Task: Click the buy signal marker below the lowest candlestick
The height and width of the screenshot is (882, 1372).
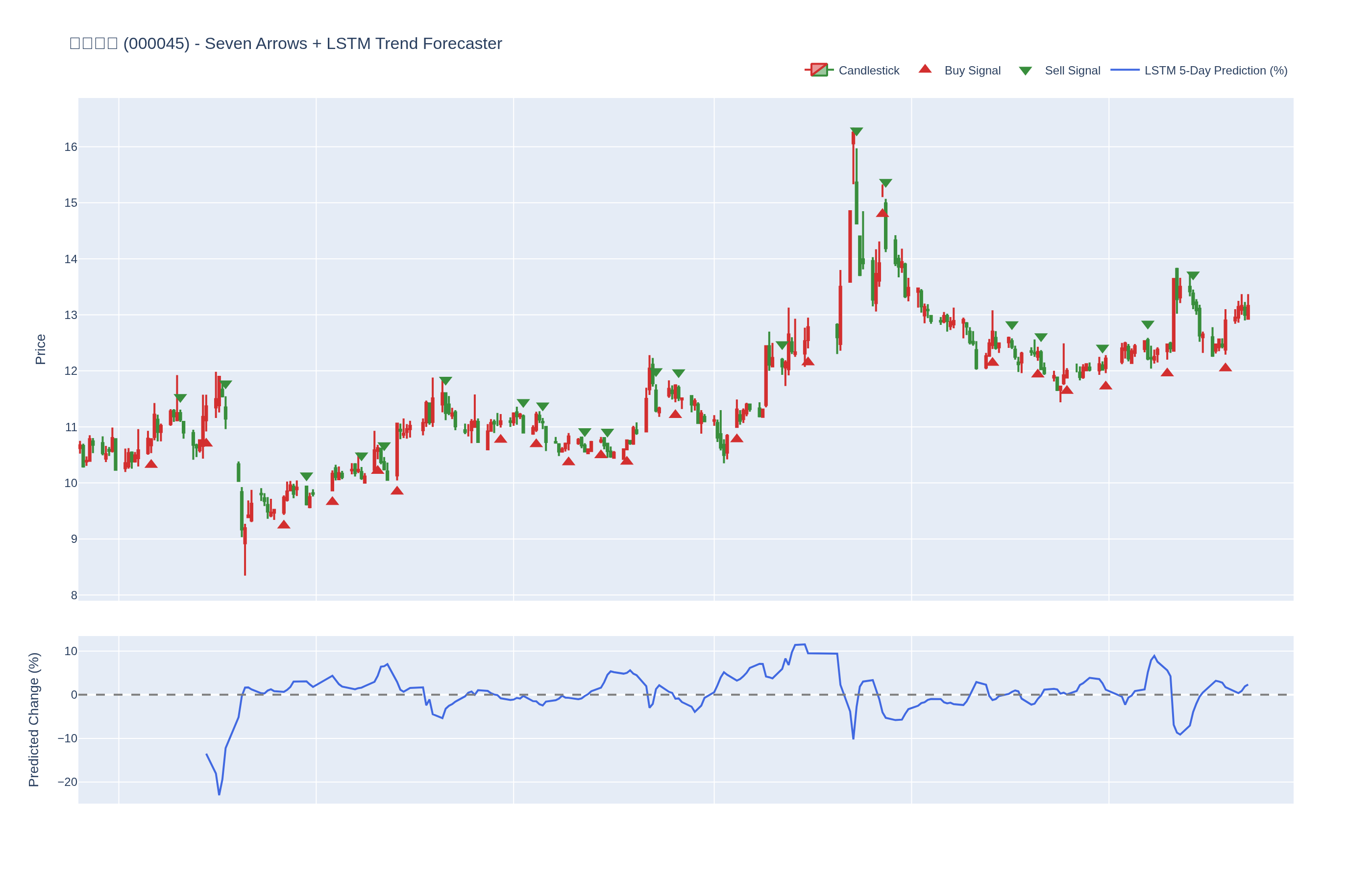Action: pyautogui.click(x=283, y=525)
